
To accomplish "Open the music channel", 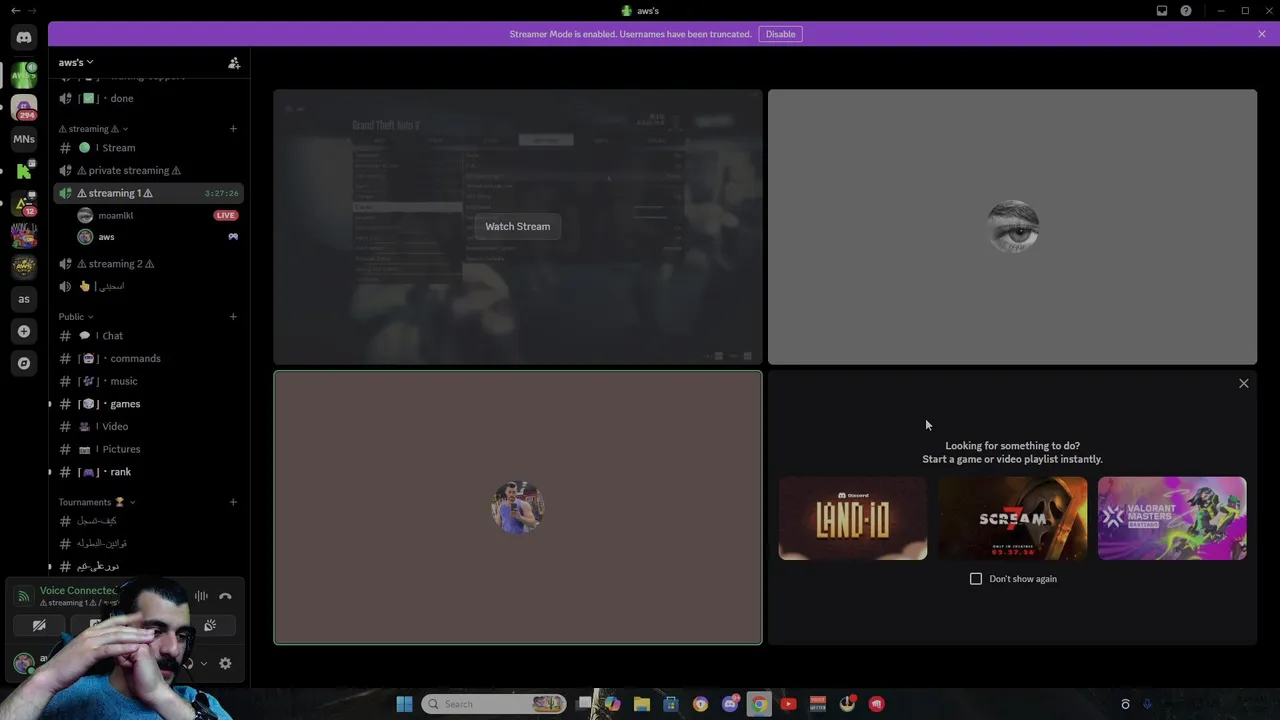I will (148, 381).
